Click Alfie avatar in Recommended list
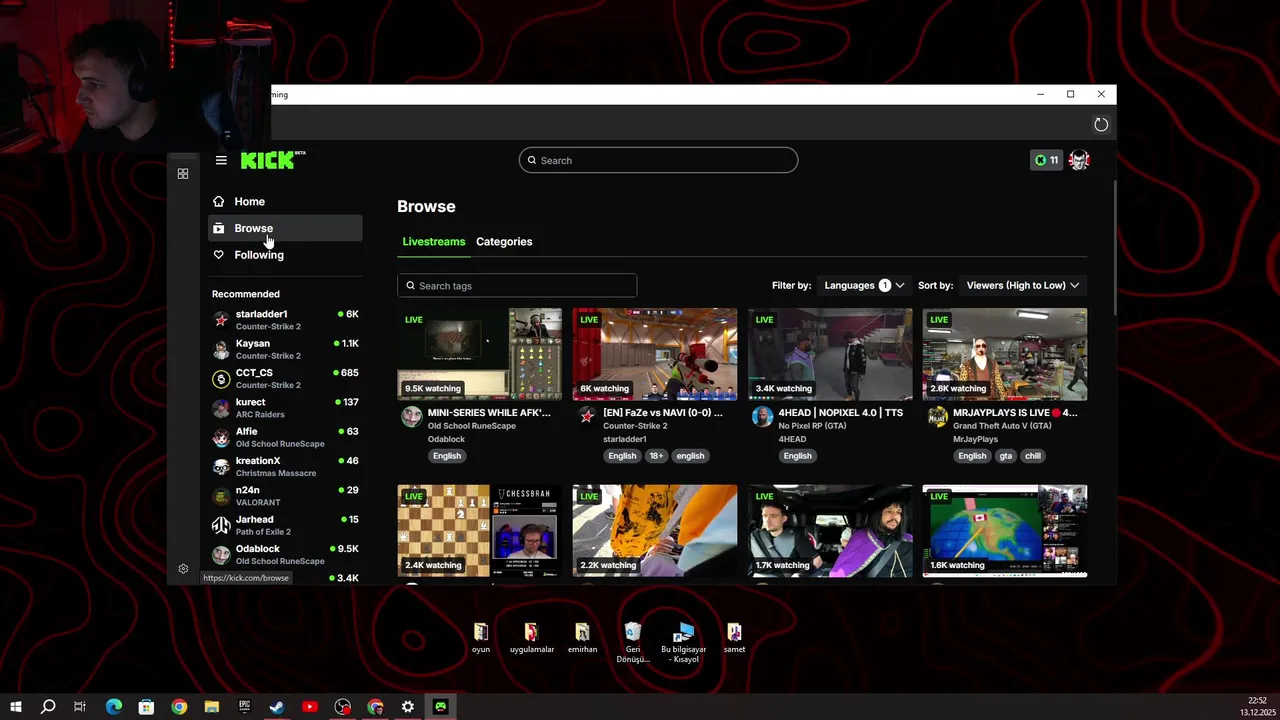Screen dimensions: 1280x720 click(221, 437)
